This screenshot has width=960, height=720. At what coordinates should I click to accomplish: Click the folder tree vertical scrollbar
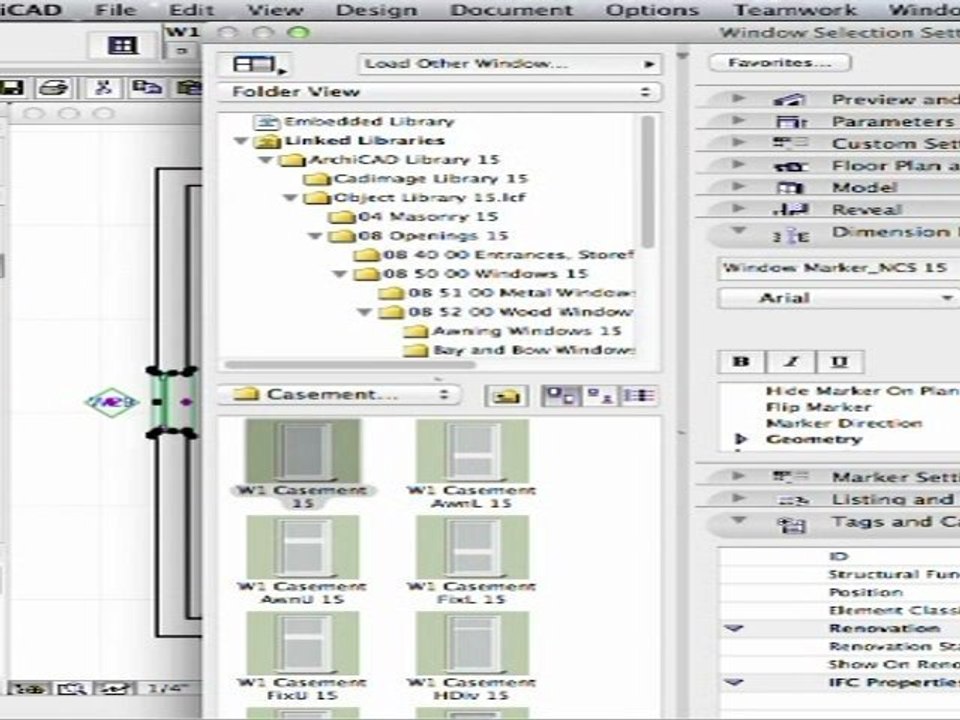tap(647, 181)
